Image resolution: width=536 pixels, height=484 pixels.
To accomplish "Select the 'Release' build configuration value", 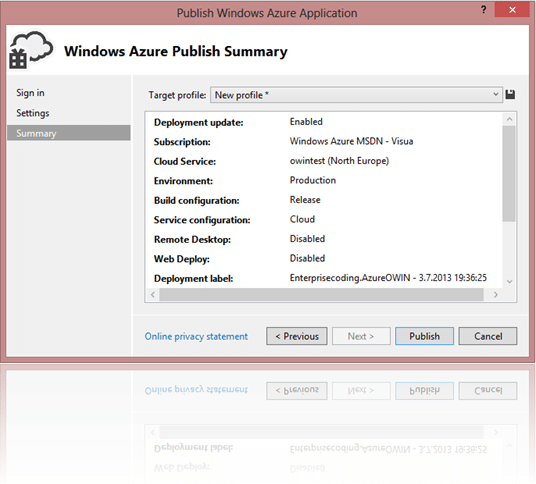I will (x=305, y=200).
